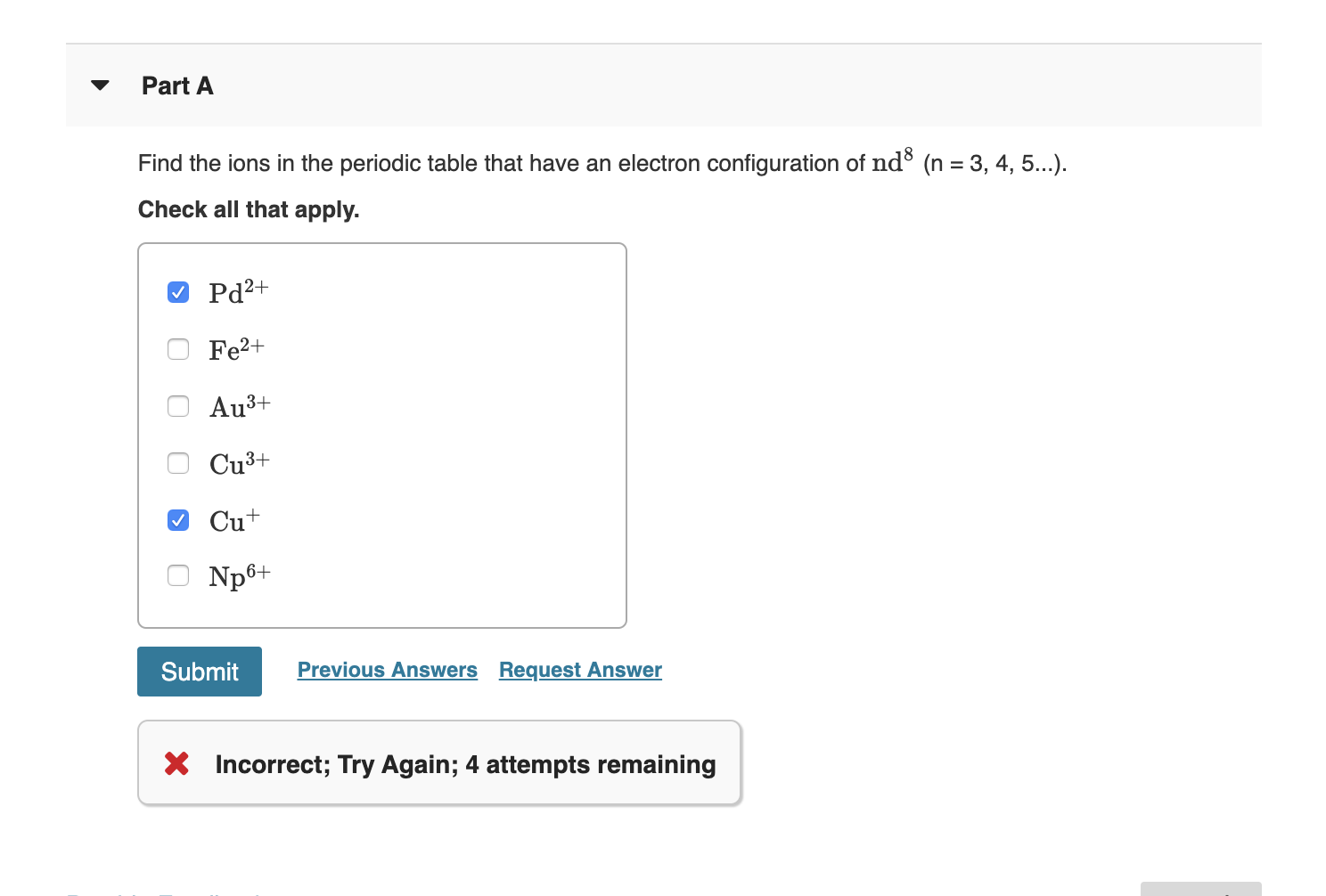Toggle the Fe2+ empty checkbox
Viewport: 1326px width, 896px height.
(178, 349)
